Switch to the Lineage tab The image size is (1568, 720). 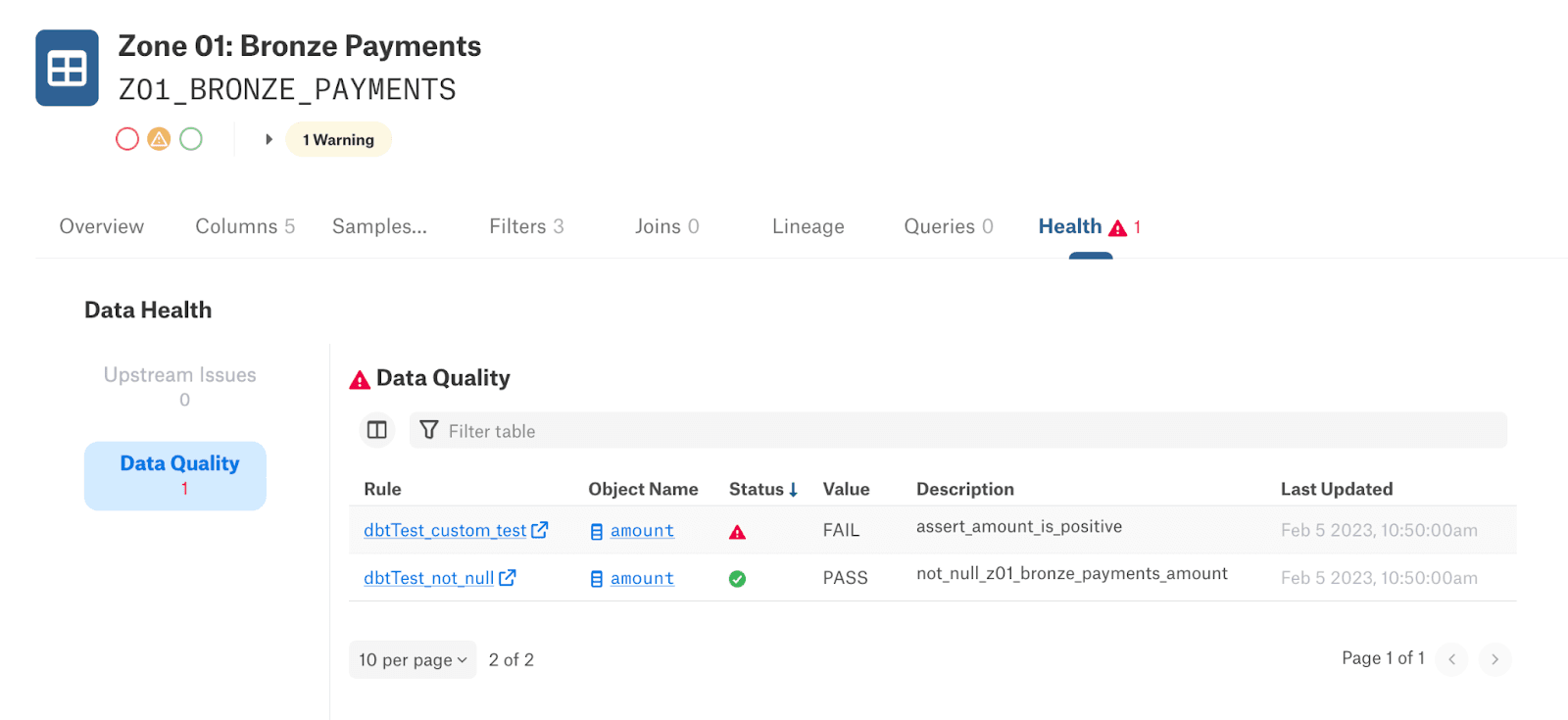[808, 226]
